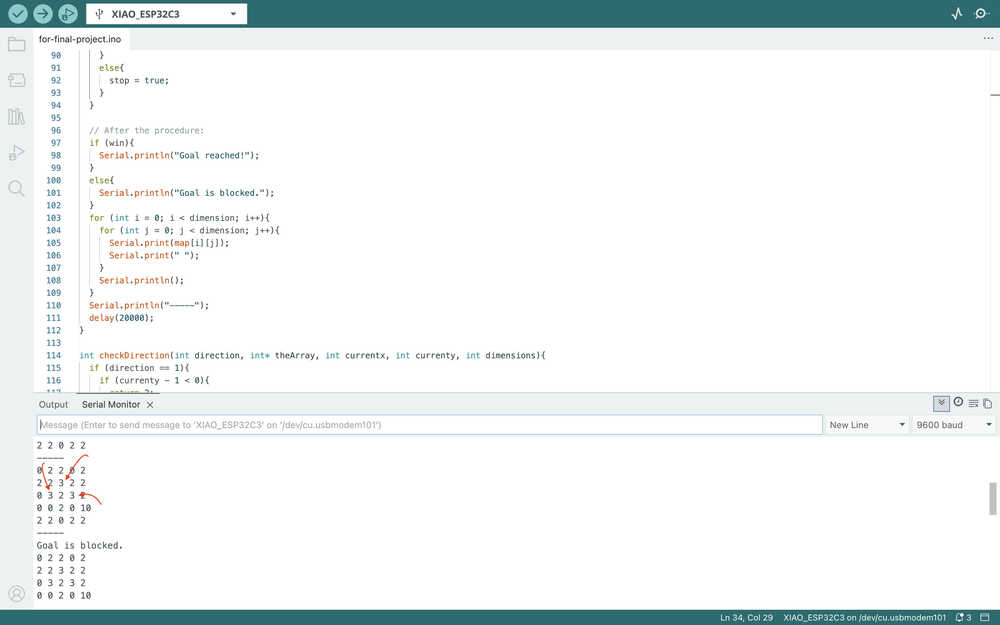This screenshot has width=1000, height=625.
Task: Open the XIAO_ESP32C3 board selector dropdown
Action: (x=166, y=13)
